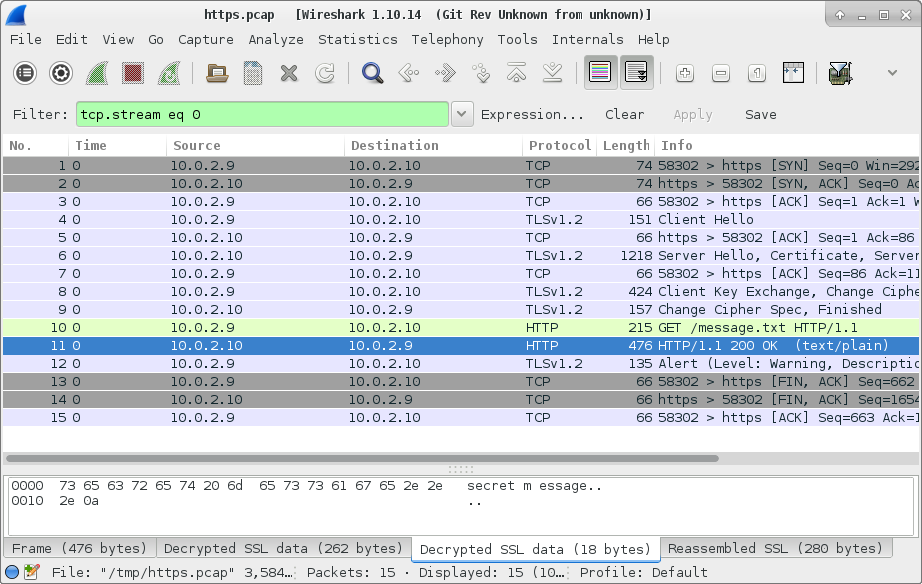Close this capture file (X icon)

pyautogui.click(x=289, y=74)
